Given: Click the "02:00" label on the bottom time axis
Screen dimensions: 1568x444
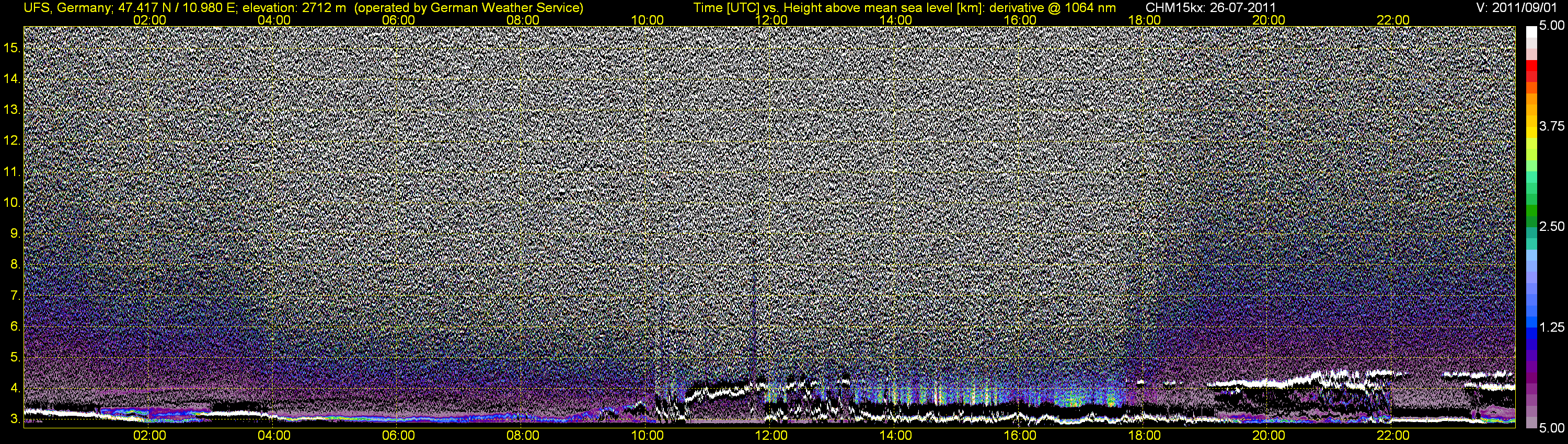Looking at the screenshot, I should (149, 436).
